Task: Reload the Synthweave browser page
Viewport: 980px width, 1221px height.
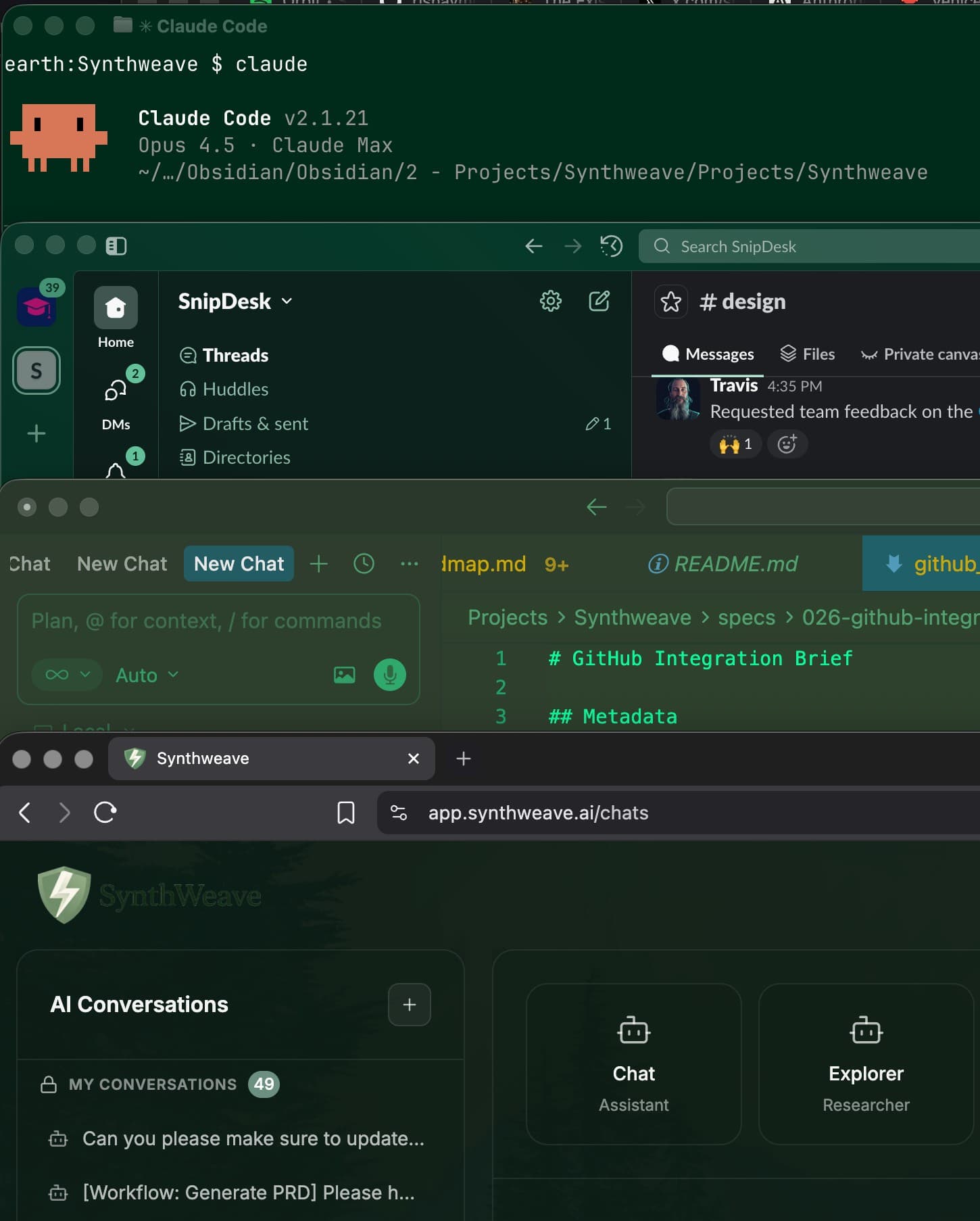Action: [x=105, y=812]
